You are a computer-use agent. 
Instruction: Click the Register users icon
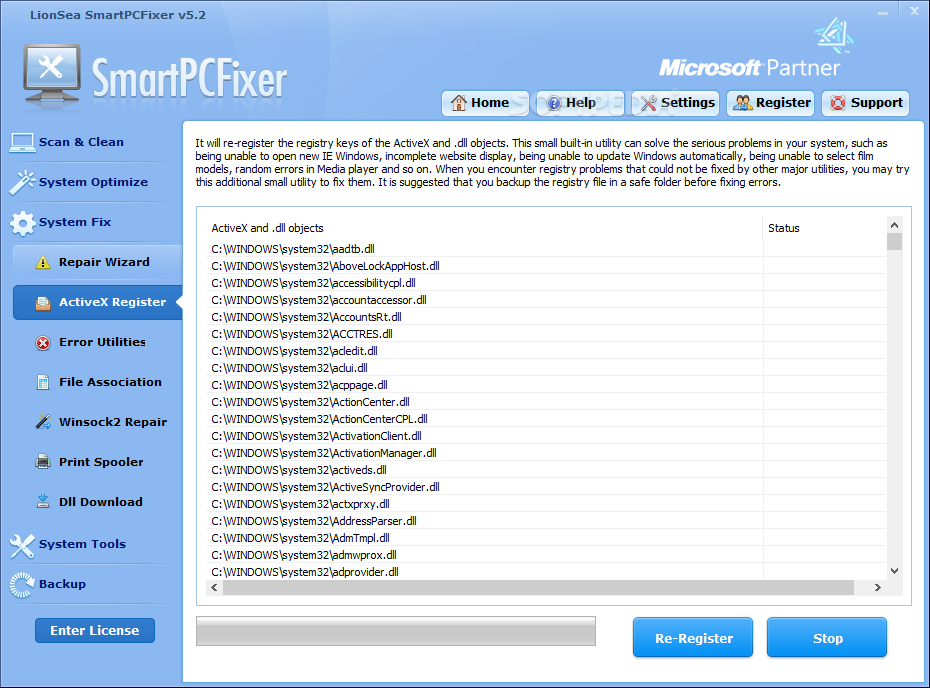[743, 103]
